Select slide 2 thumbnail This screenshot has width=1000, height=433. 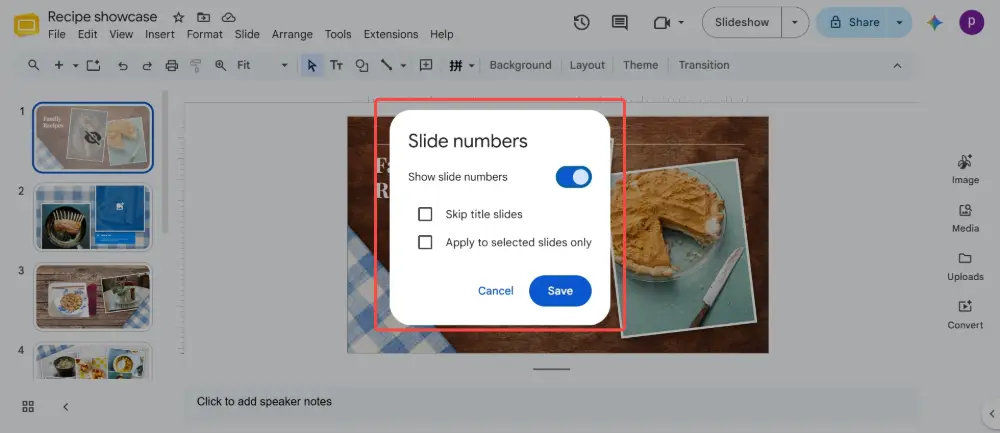(x=92, y=217)
